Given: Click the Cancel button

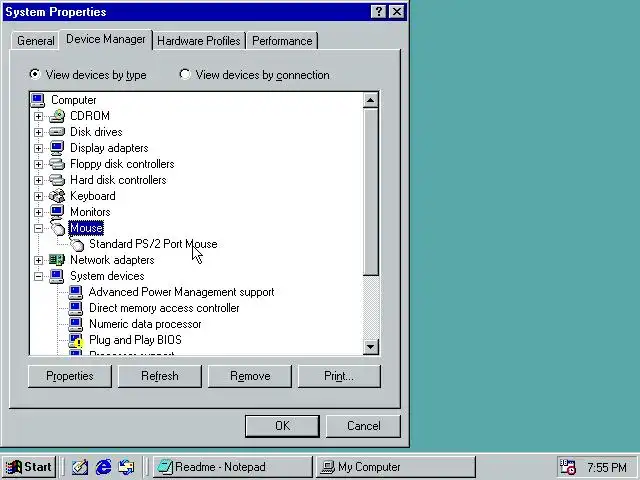Looking at the screenshot, I should point(364,426).
